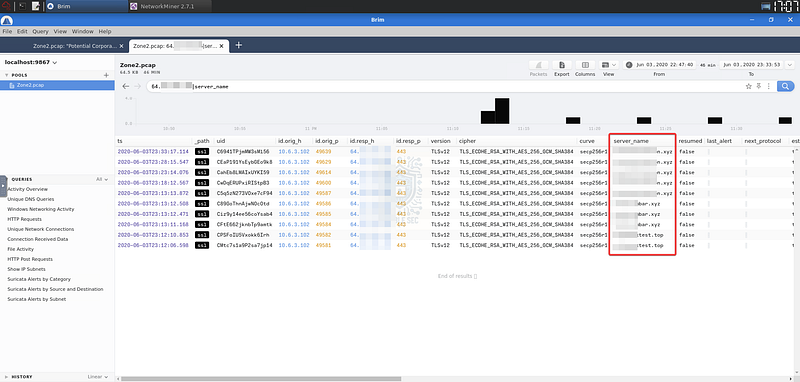The image size is (800, 382).
Task: Run the Unique DNS Queries query
Action: 31,199
